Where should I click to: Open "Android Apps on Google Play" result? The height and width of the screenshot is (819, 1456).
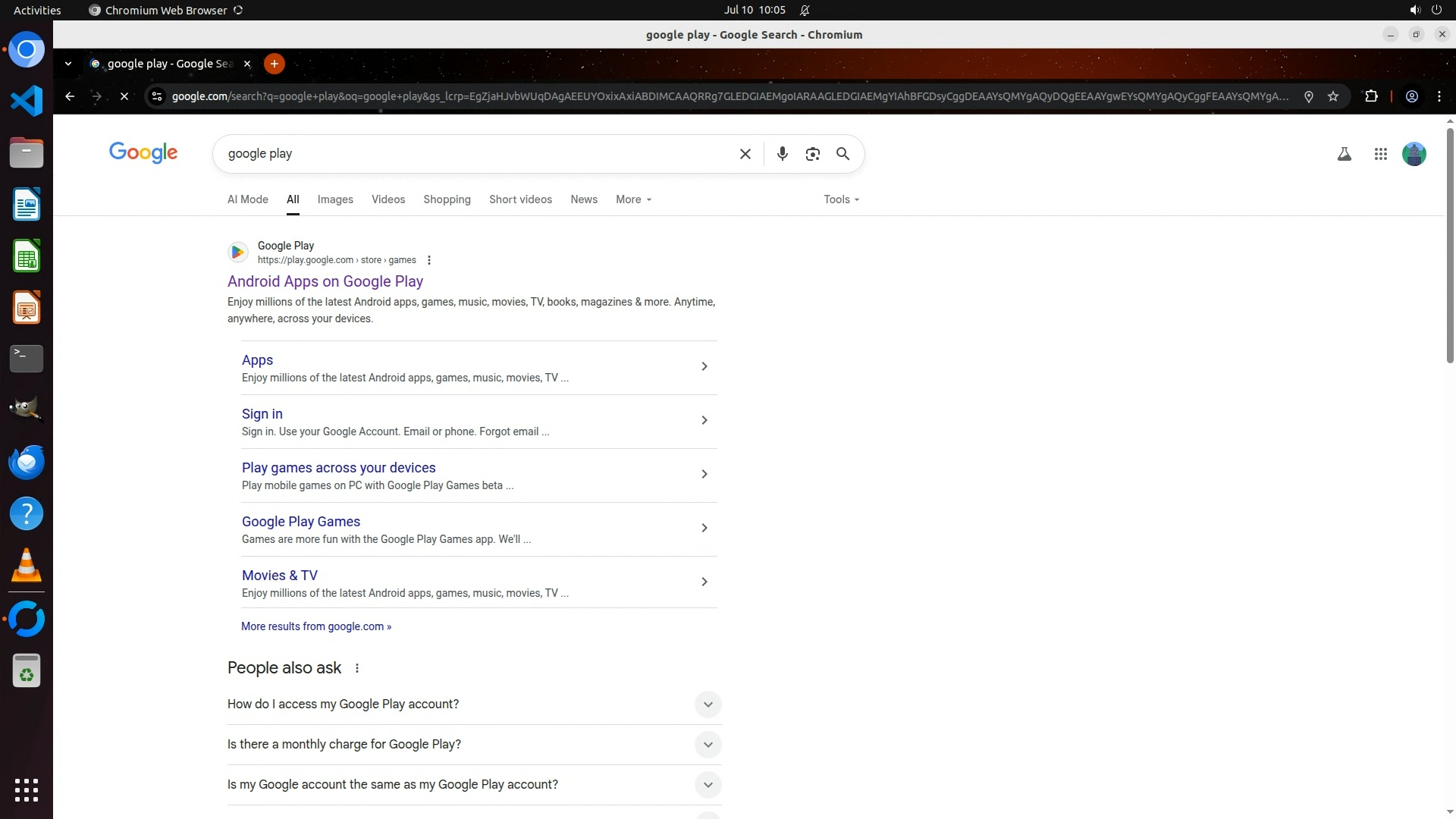tap(325, 281)
